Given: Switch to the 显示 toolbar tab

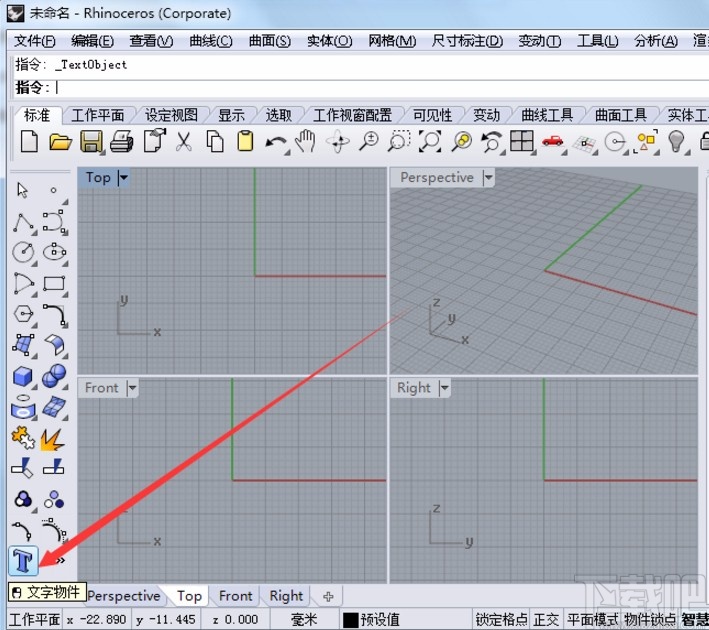Looking at the screenshot, I should [x=231, y=115].
